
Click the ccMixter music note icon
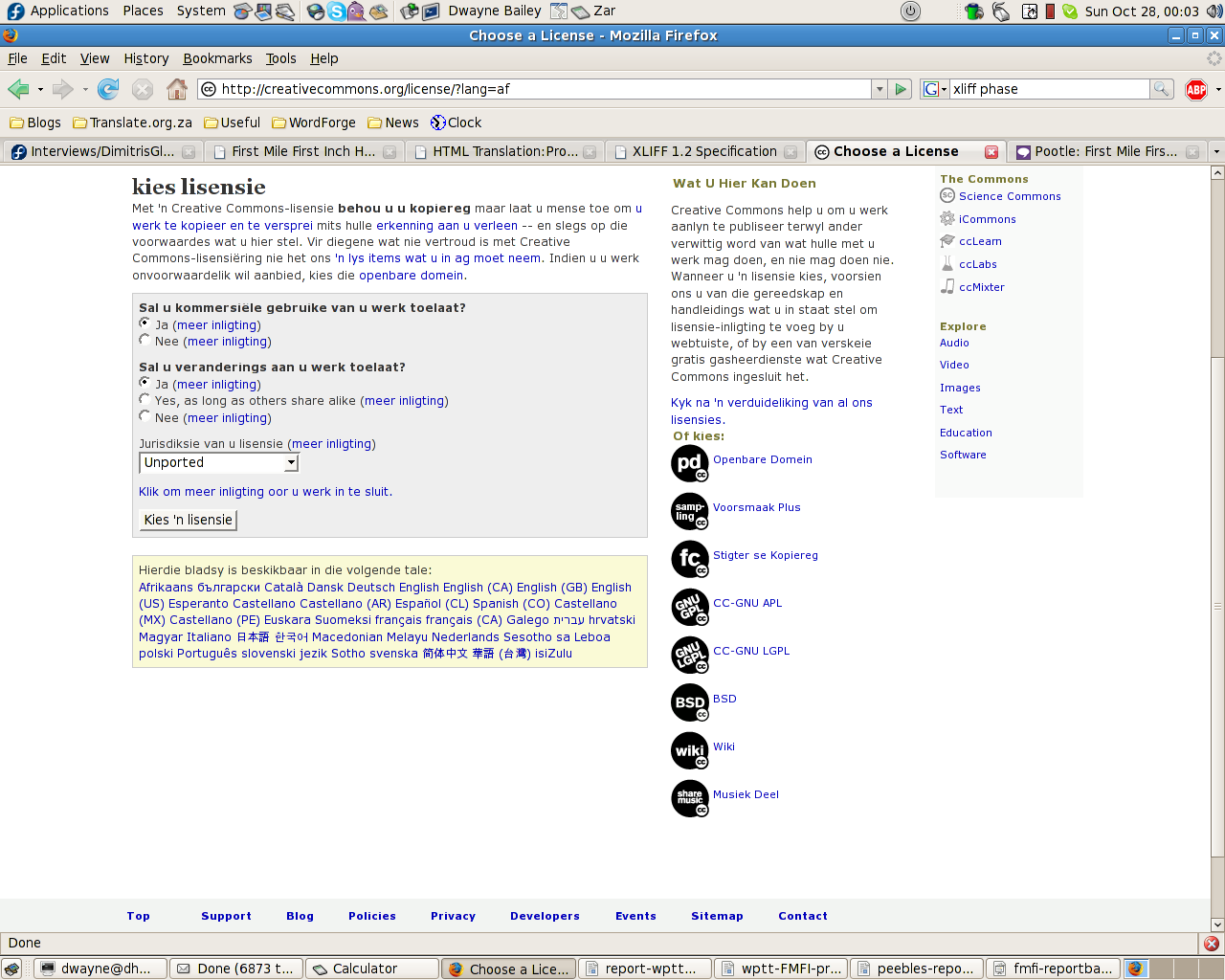coord(947,286)
